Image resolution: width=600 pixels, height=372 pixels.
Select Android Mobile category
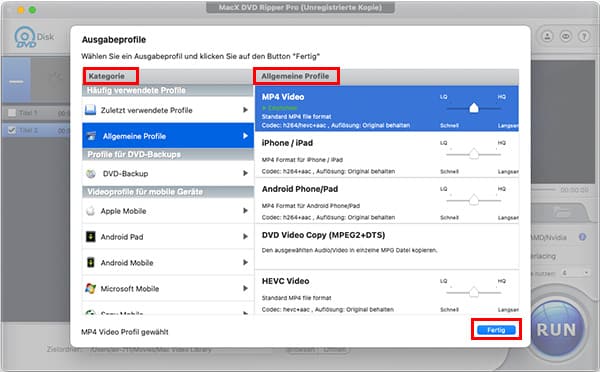tap(168, 263)
